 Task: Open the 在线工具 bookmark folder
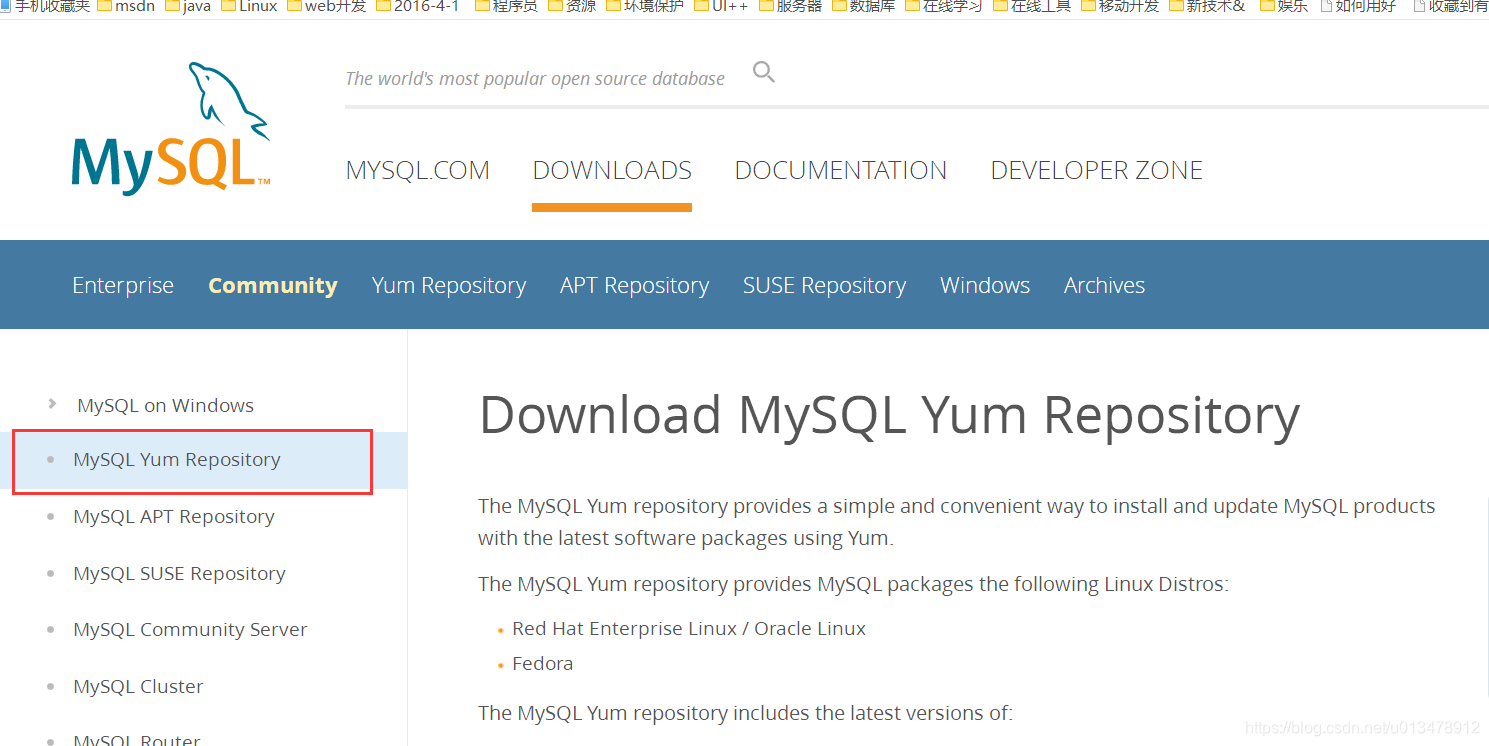click(x=1032, y=6)
